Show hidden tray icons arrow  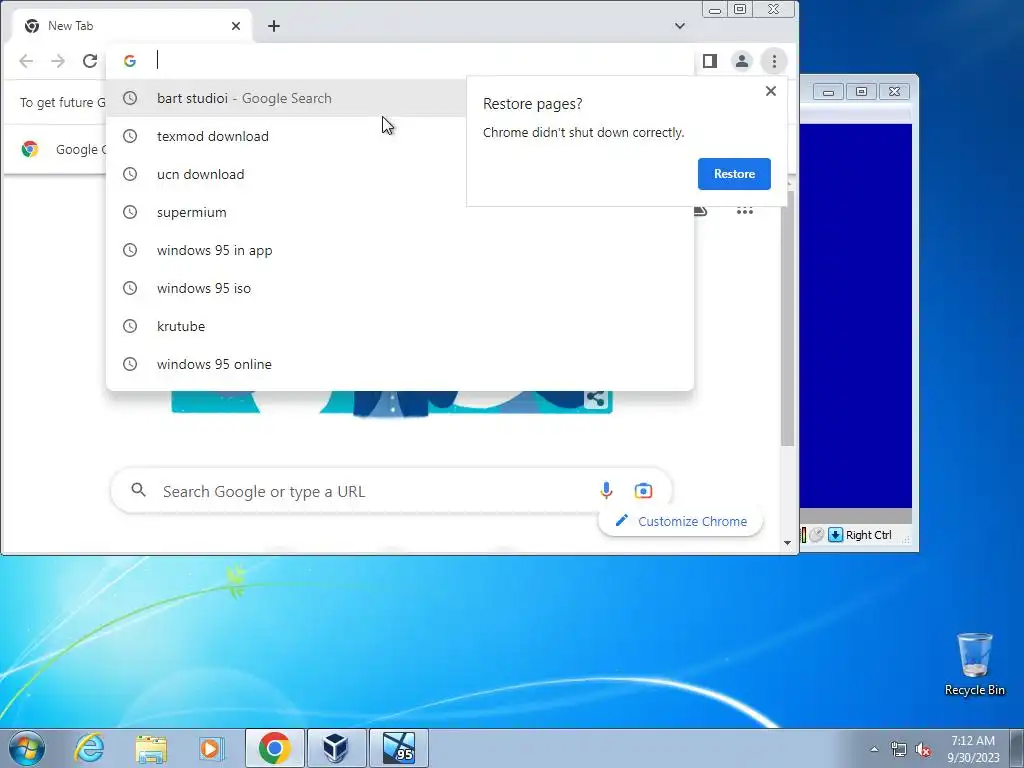pos(874,749)
